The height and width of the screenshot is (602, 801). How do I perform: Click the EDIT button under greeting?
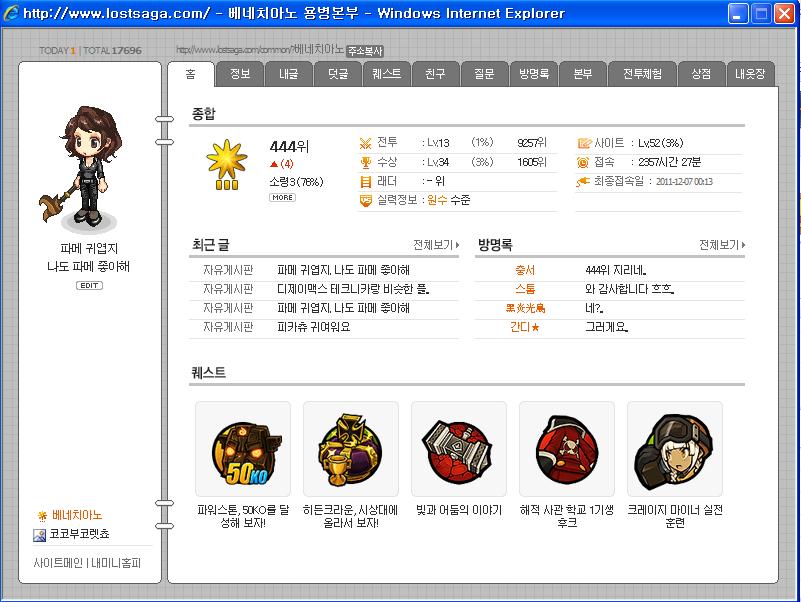click(x=89, y=285)
